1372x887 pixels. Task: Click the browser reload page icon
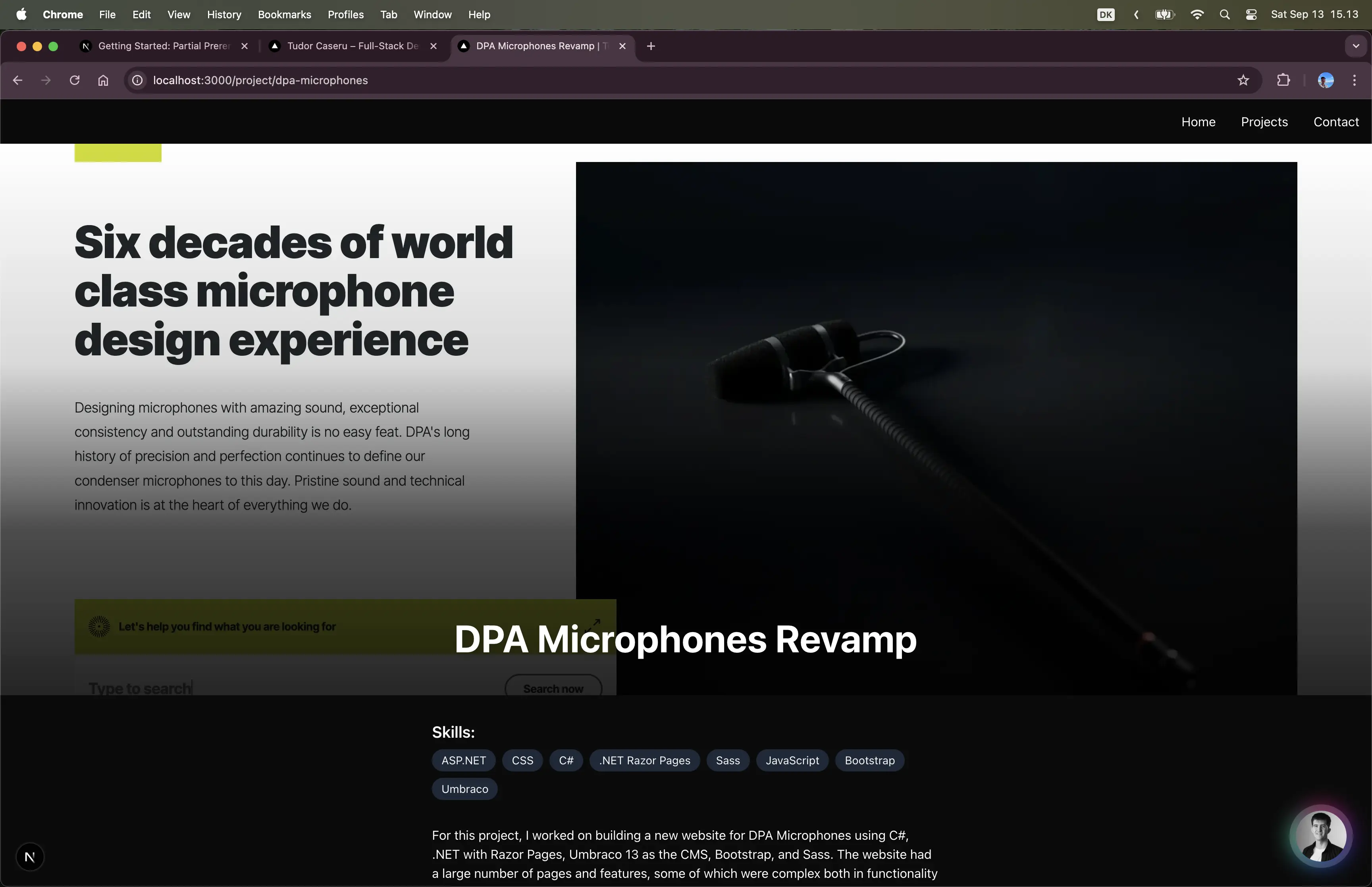coord(74,80)
